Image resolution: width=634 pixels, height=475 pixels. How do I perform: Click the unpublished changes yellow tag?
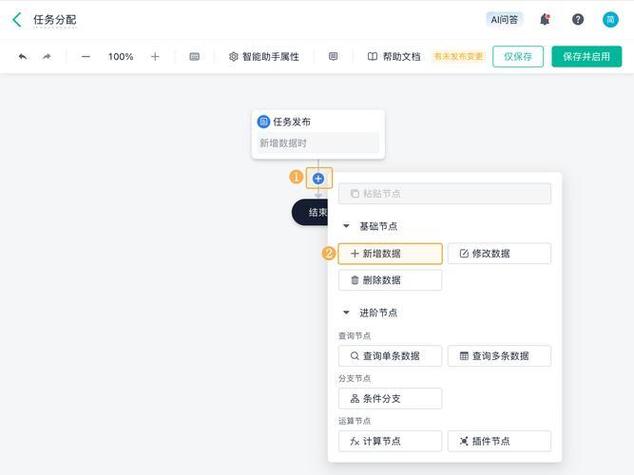(x=458, y=56)
